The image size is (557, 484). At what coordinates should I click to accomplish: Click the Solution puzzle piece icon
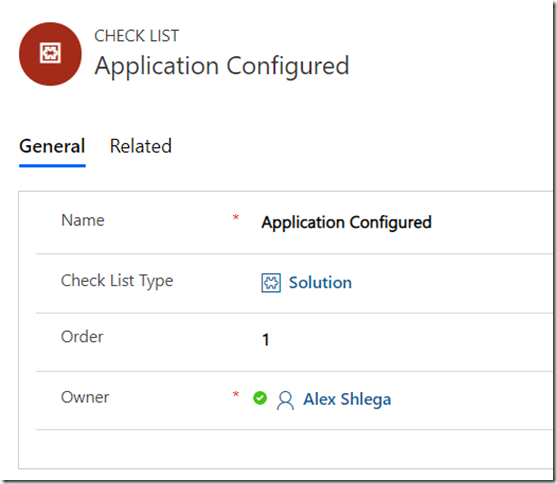[x=271, y=283]
